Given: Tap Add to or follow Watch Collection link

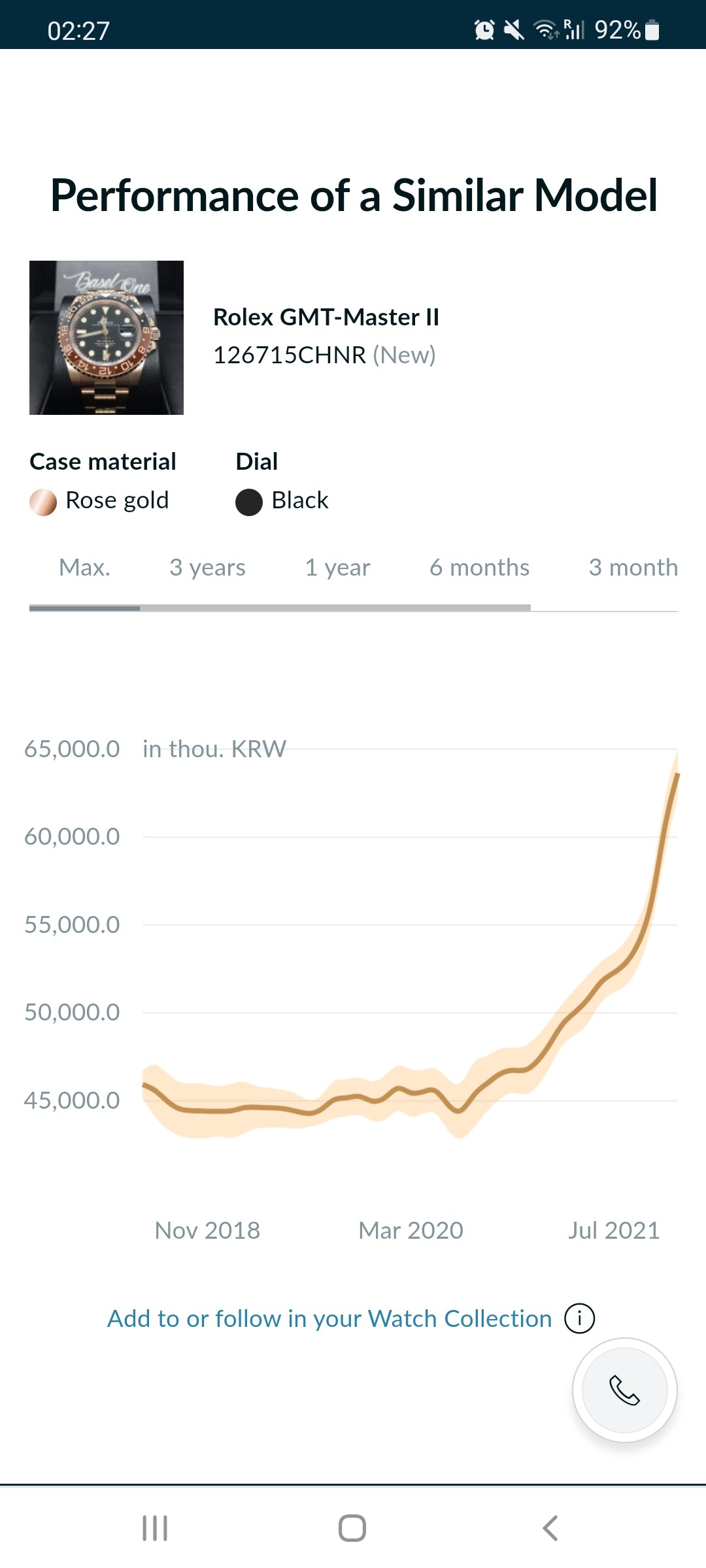Looking at the screenshot, I should point(329,1318).
